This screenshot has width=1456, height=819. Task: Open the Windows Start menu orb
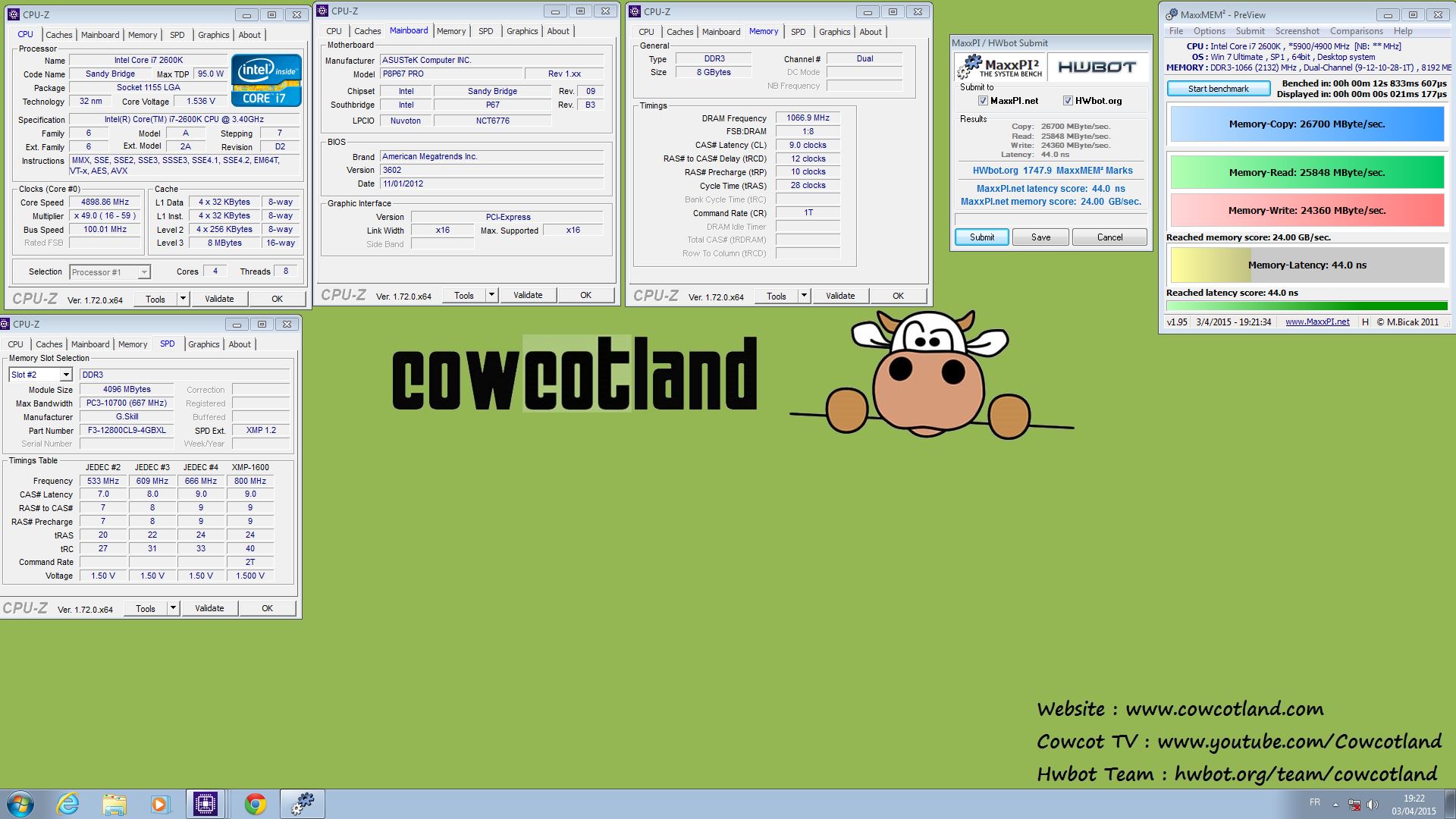click(x=20, y=804)
